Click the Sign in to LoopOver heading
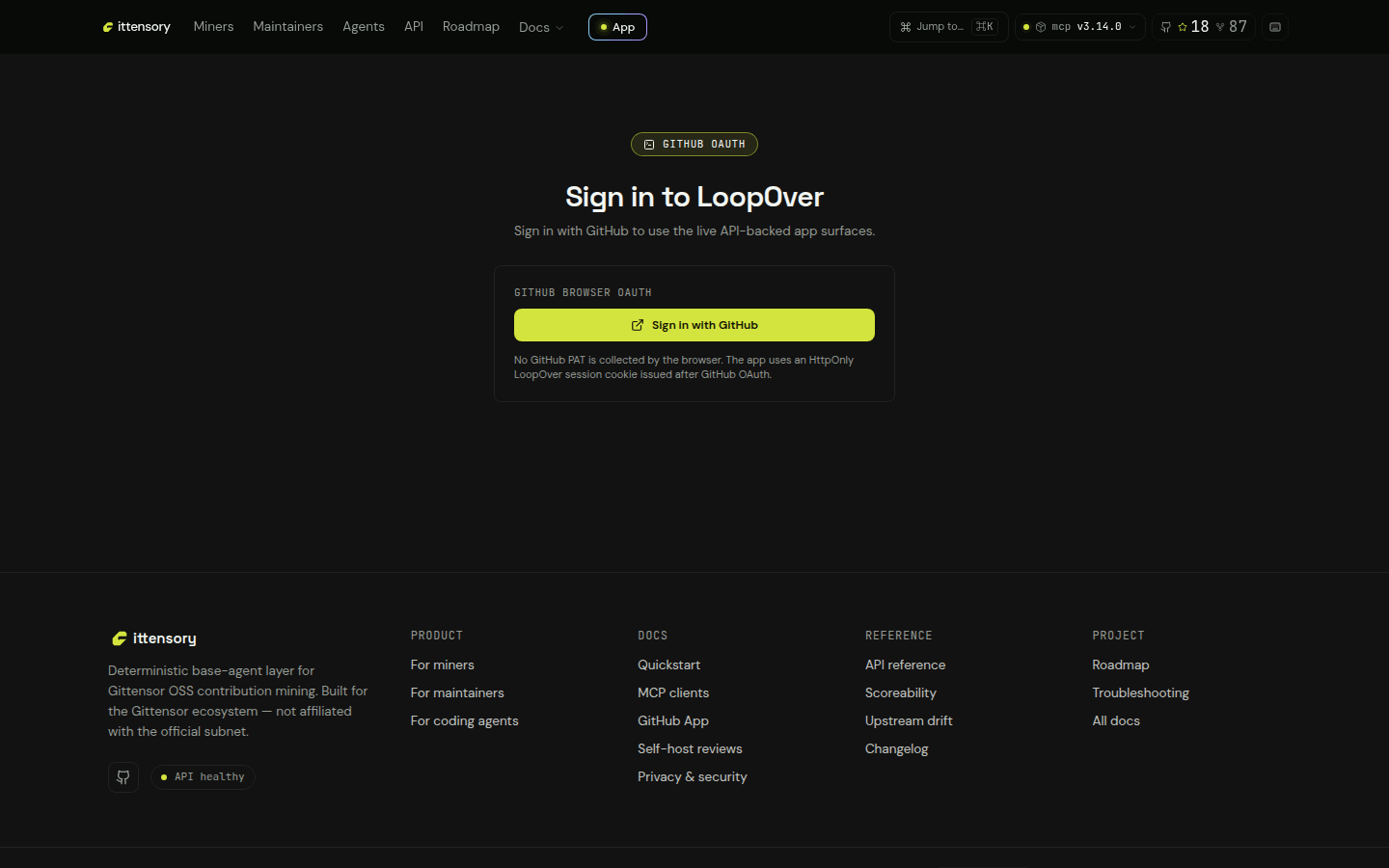1389x868 pixels. click(694, 197)
